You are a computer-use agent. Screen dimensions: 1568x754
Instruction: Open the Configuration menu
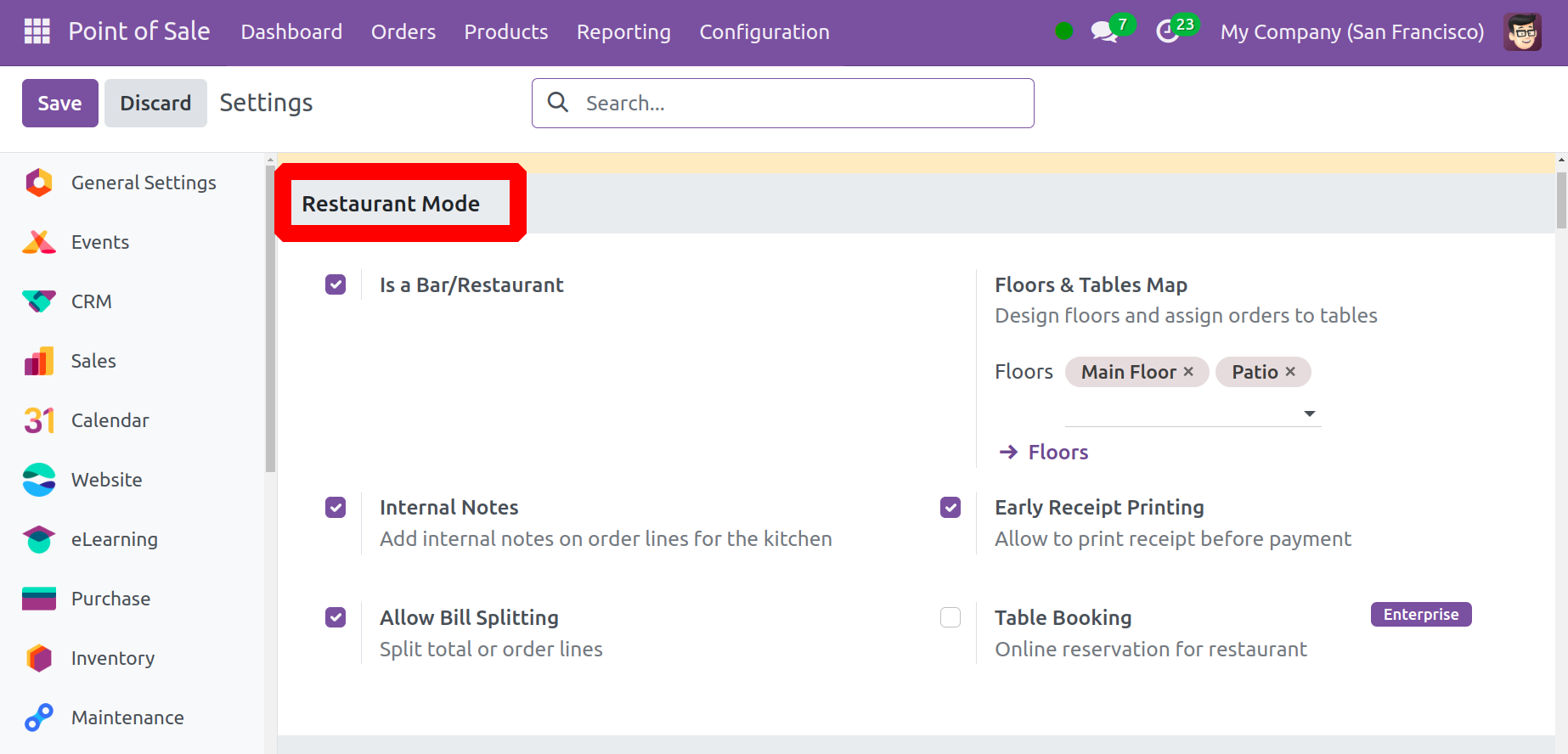(764, 32)
